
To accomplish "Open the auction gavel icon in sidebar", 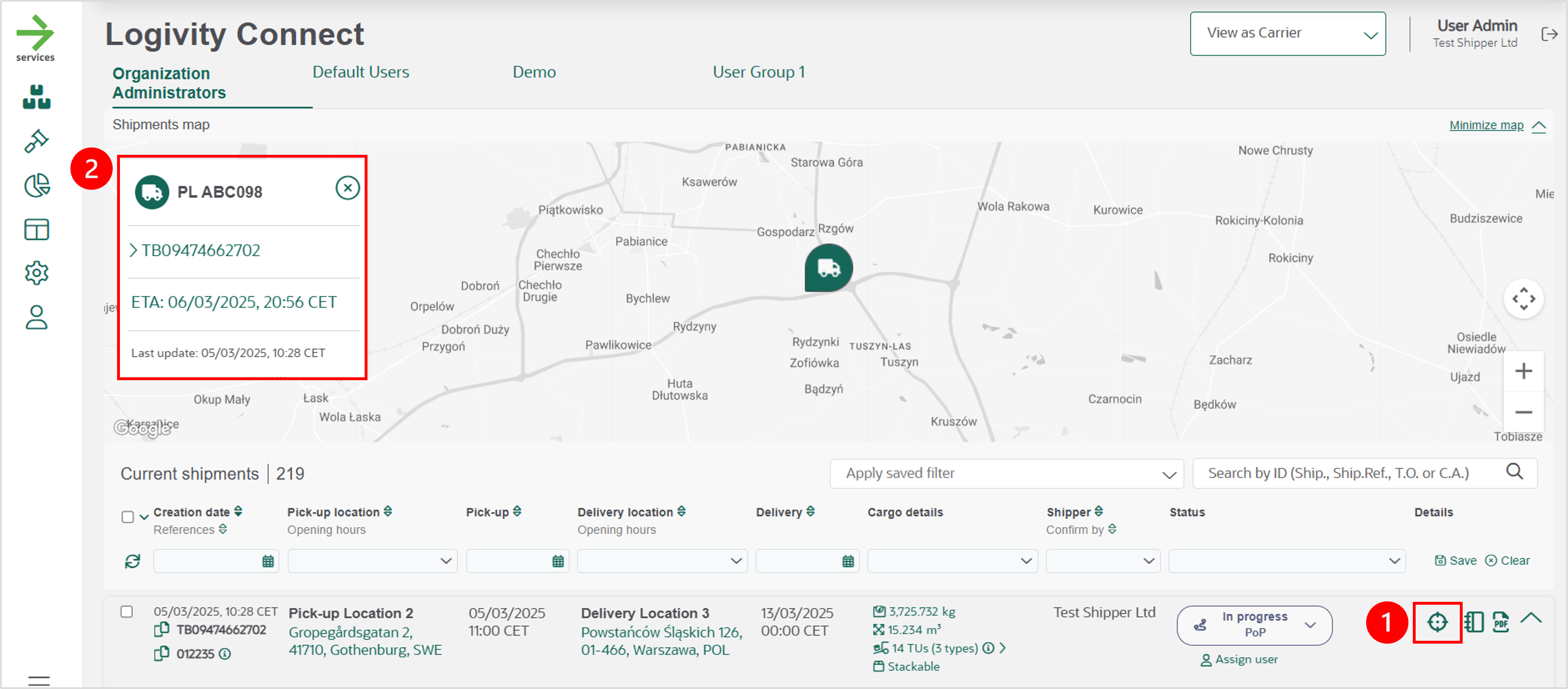I will 36,141.
